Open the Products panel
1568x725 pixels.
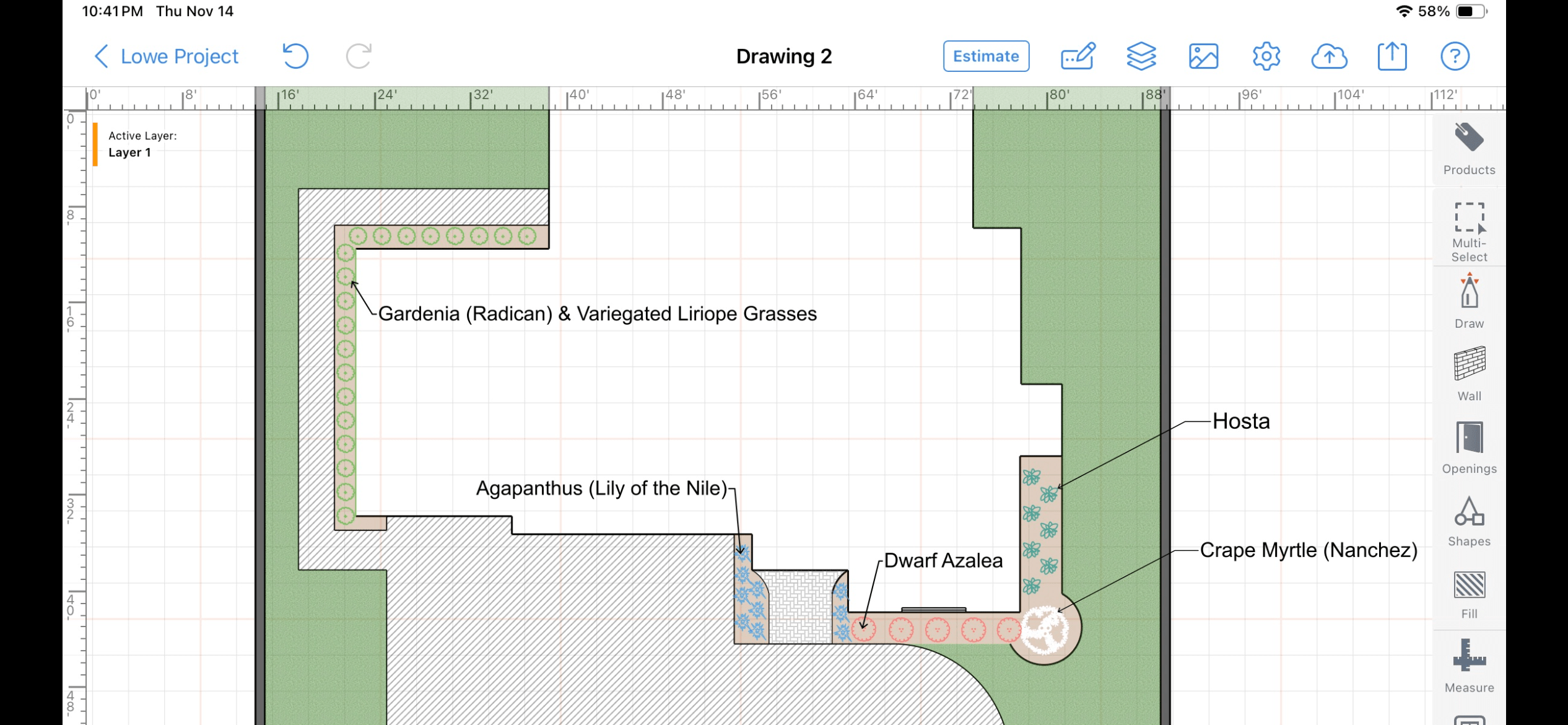(1468, 149)
